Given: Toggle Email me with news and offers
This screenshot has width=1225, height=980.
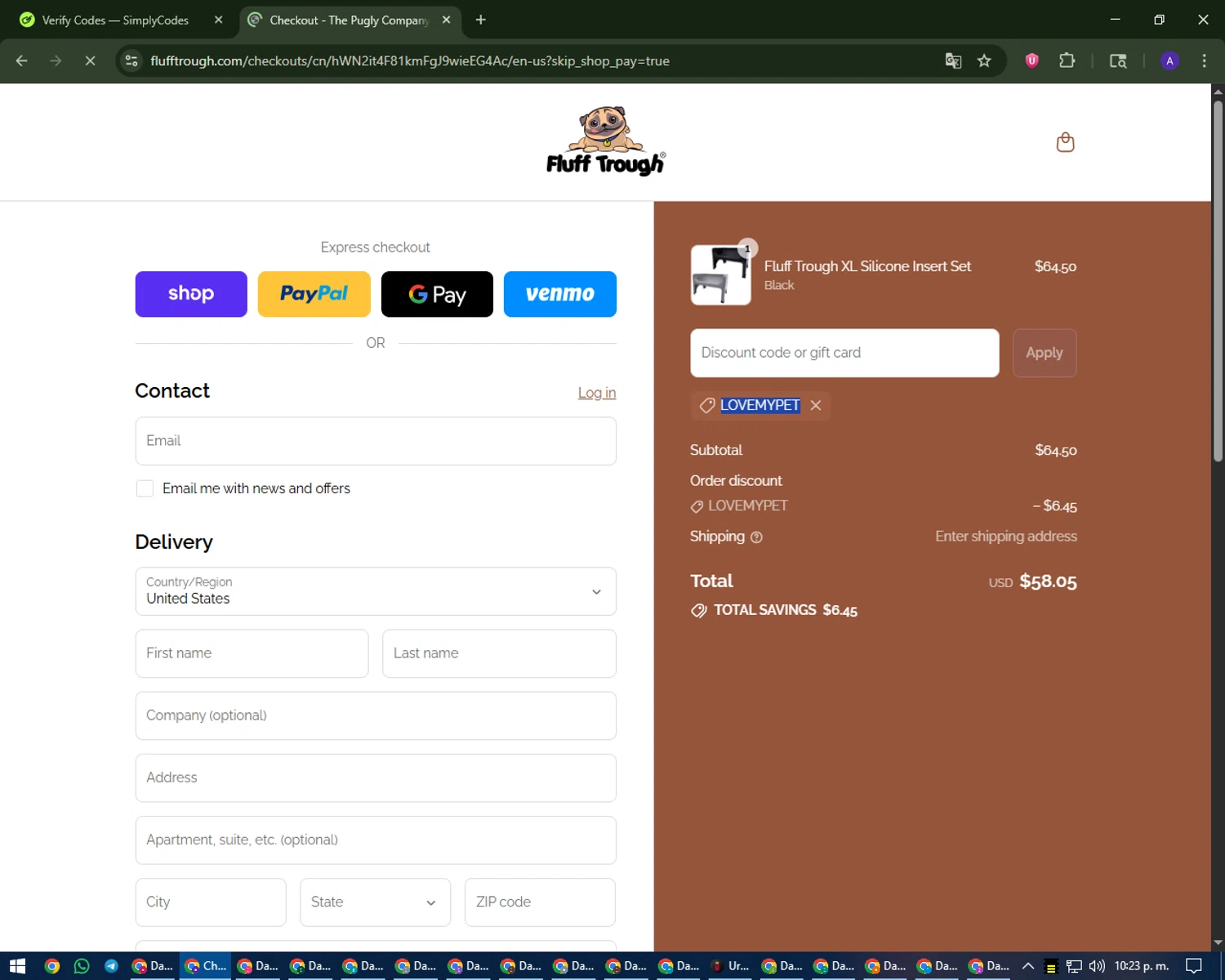Looking at the screenshot, I should pos(145,488).
